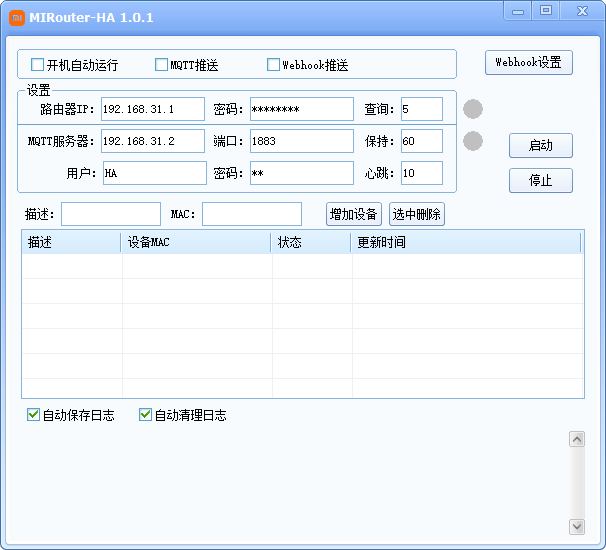The image size is (606, 550).
Task: Click the 查询 interval field
Action: click(422, 109)
